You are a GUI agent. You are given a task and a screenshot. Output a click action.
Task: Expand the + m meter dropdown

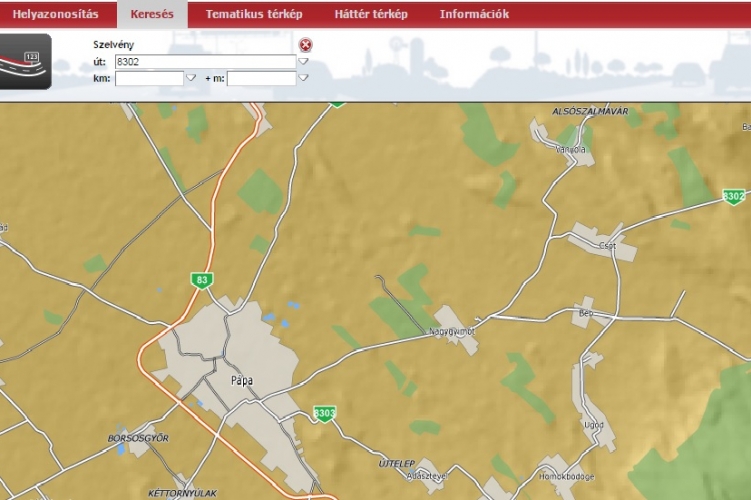point(303,78)
